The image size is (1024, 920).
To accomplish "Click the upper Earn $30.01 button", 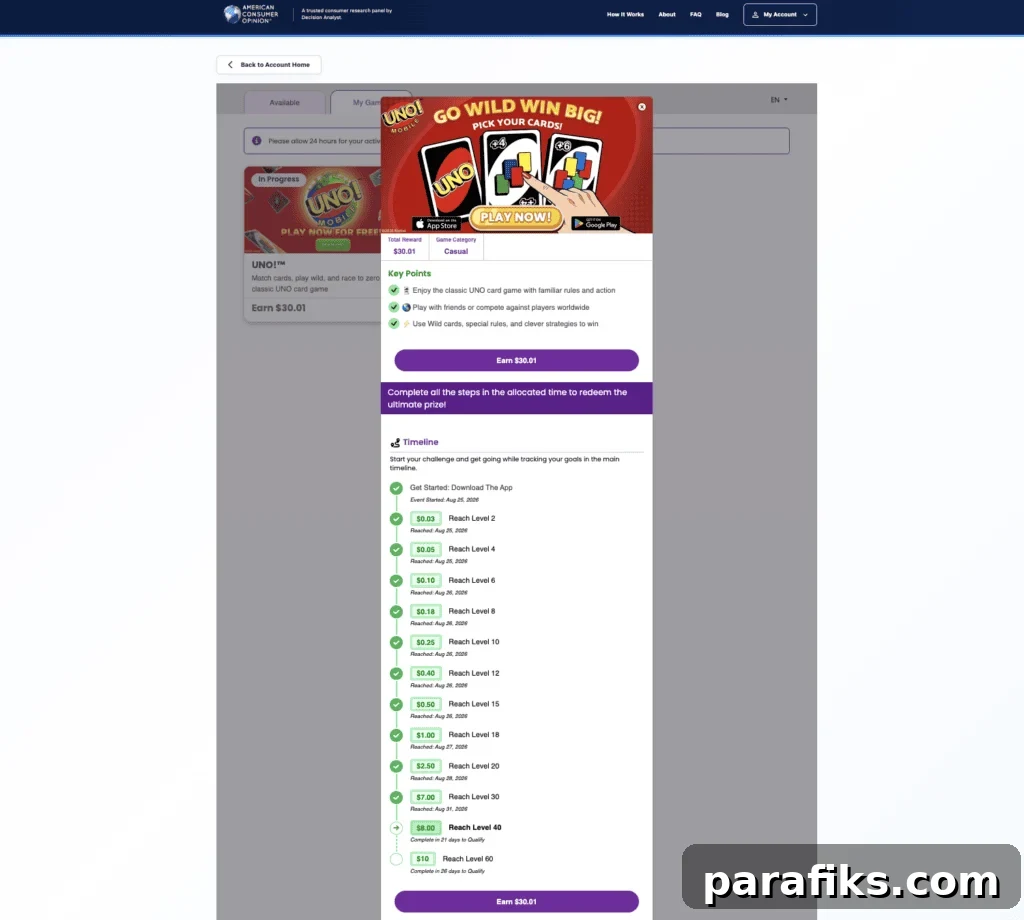I will [517, 360].
